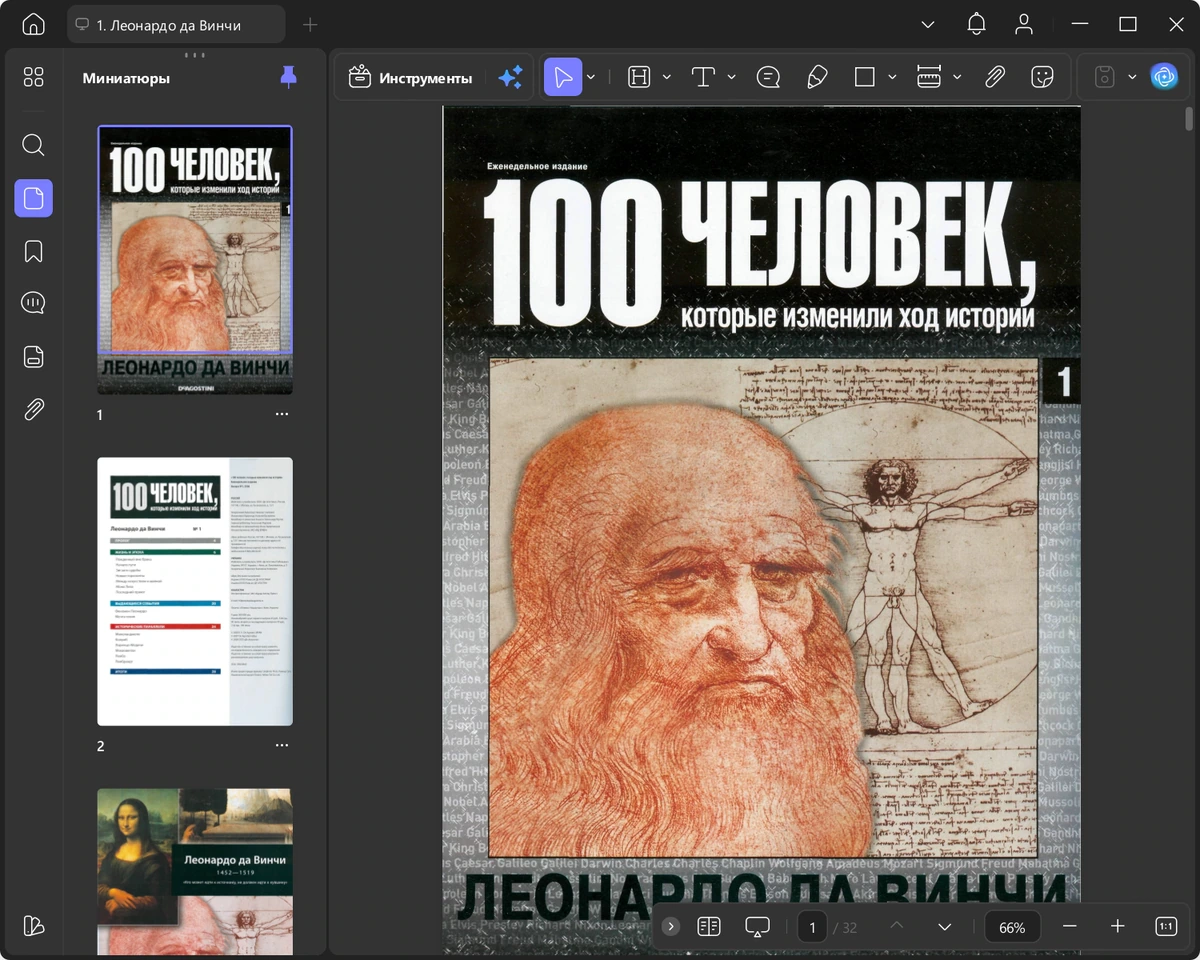Image resolution: width=1200 pixels, height=960 pixels.
Task: Open options menu for thumbnail 1
Action: click(x=282, y=414)
